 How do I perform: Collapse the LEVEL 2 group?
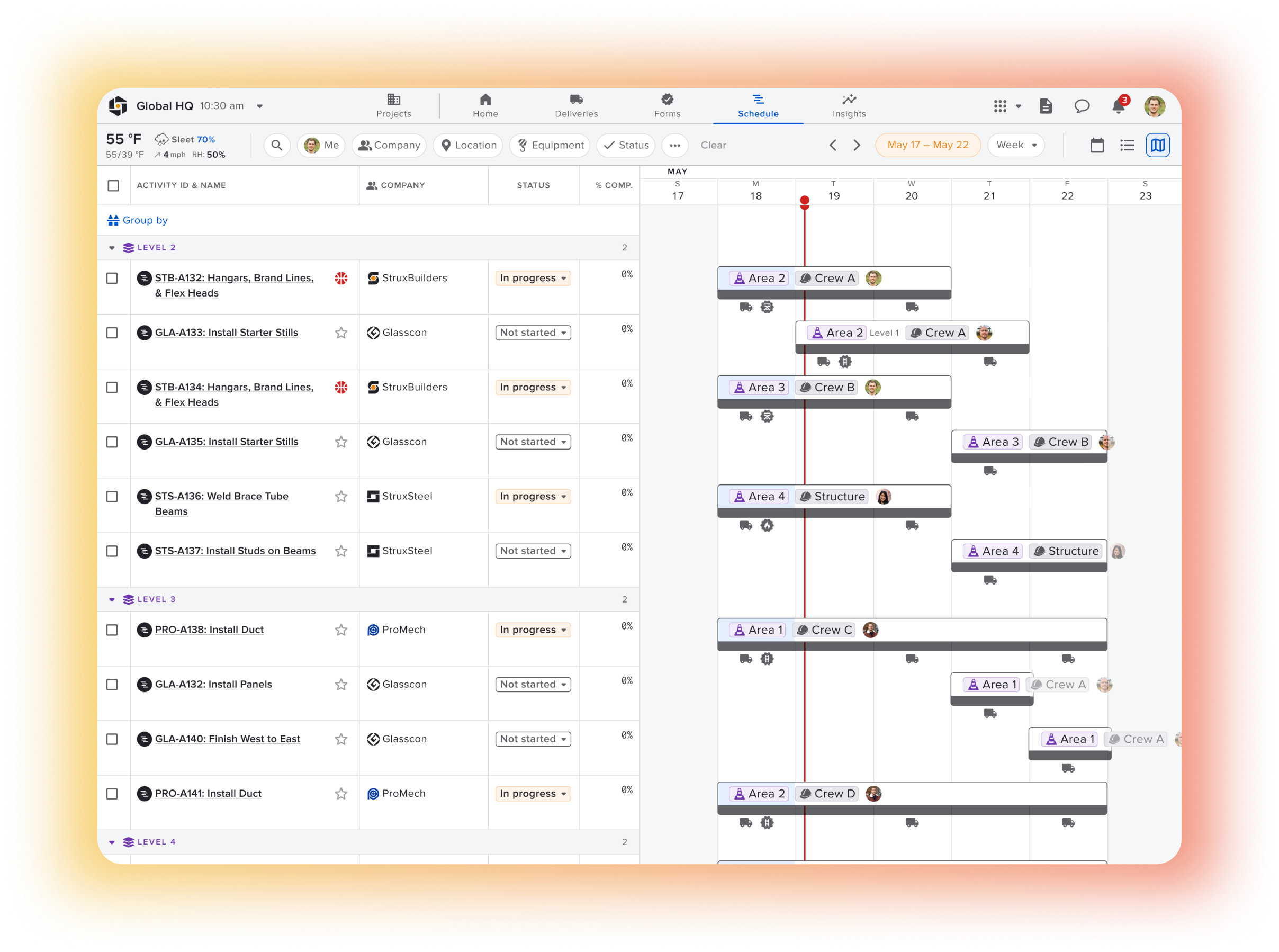tap(112, 248)
